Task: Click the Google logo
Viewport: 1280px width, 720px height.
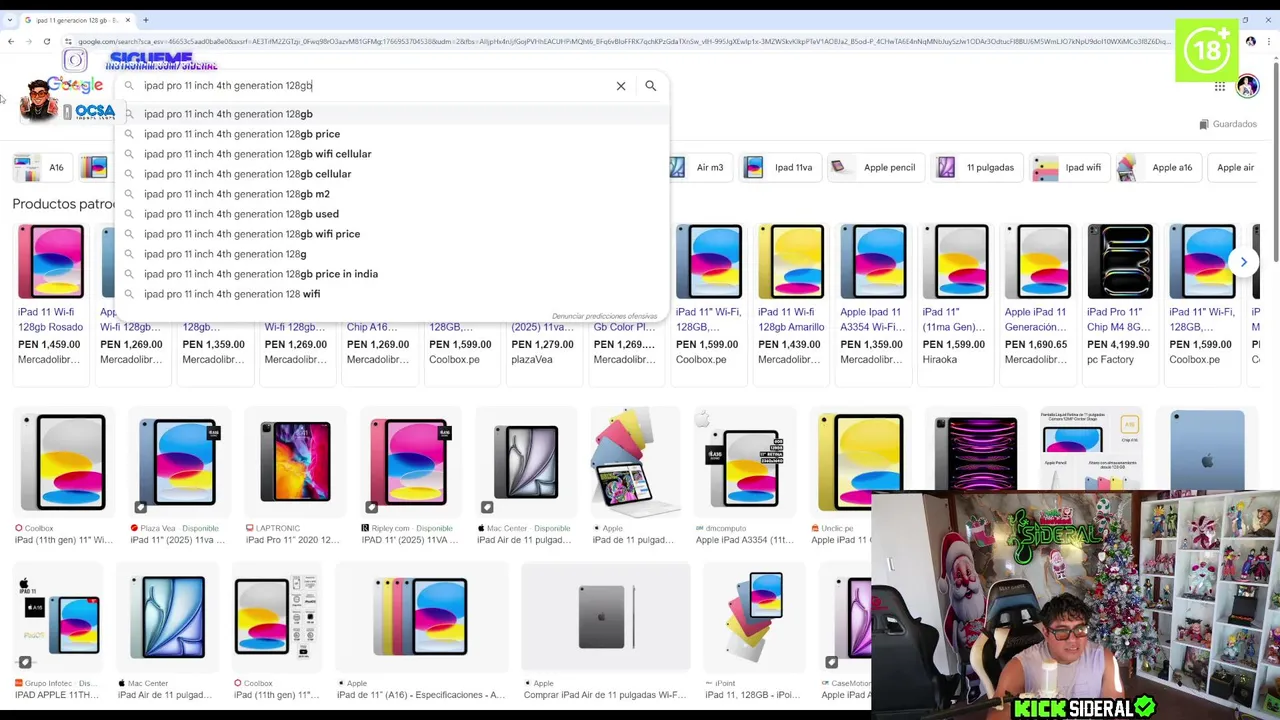Action: (x=76, y=86)
